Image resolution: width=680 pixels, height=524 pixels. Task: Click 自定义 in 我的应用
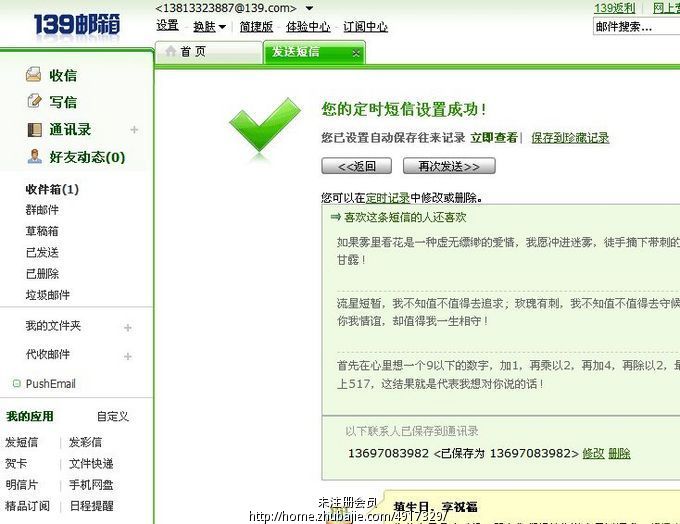113,416
